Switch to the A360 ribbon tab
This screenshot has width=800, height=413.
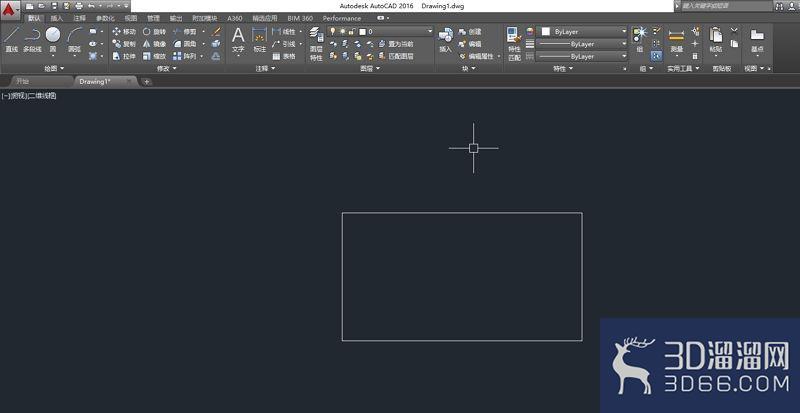pyautogui.click(x=235, y=18)
